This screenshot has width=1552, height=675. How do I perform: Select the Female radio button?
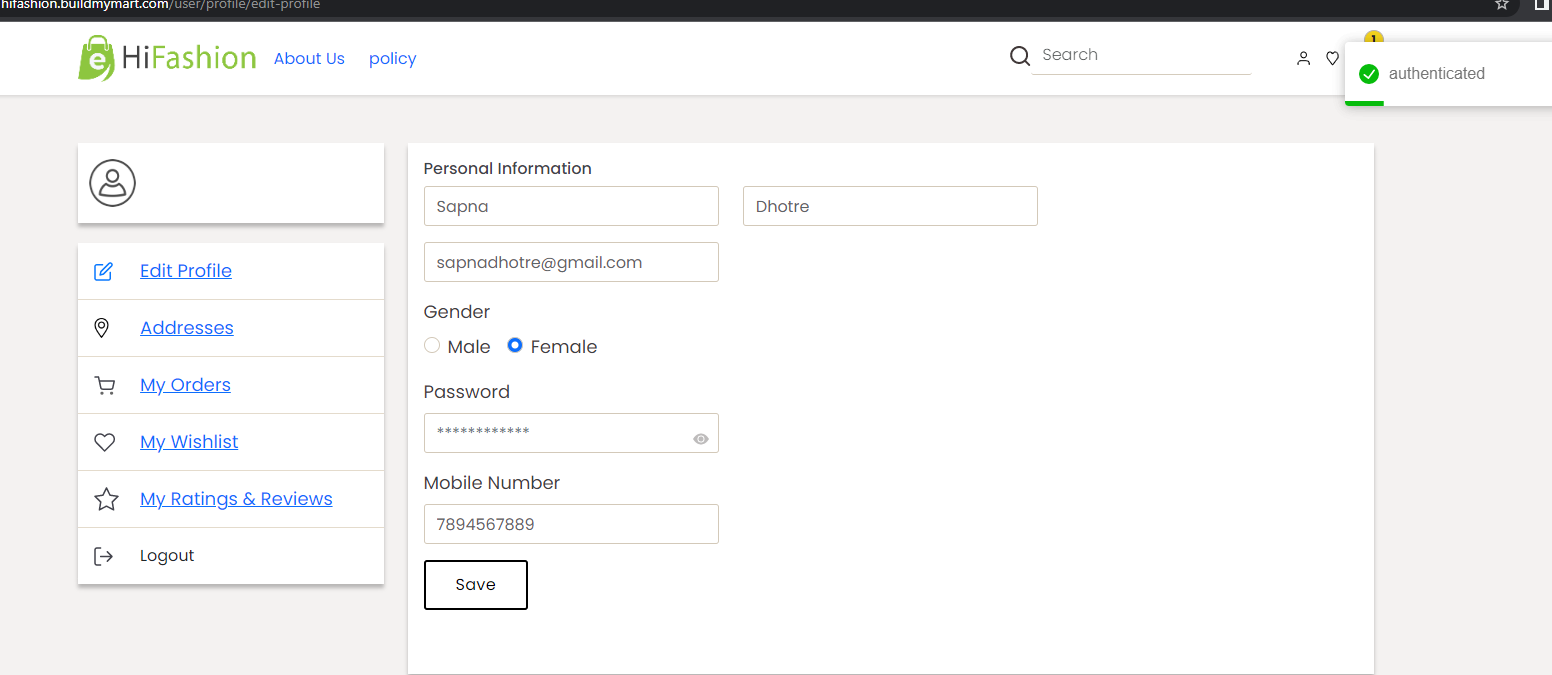coord(515,345)
